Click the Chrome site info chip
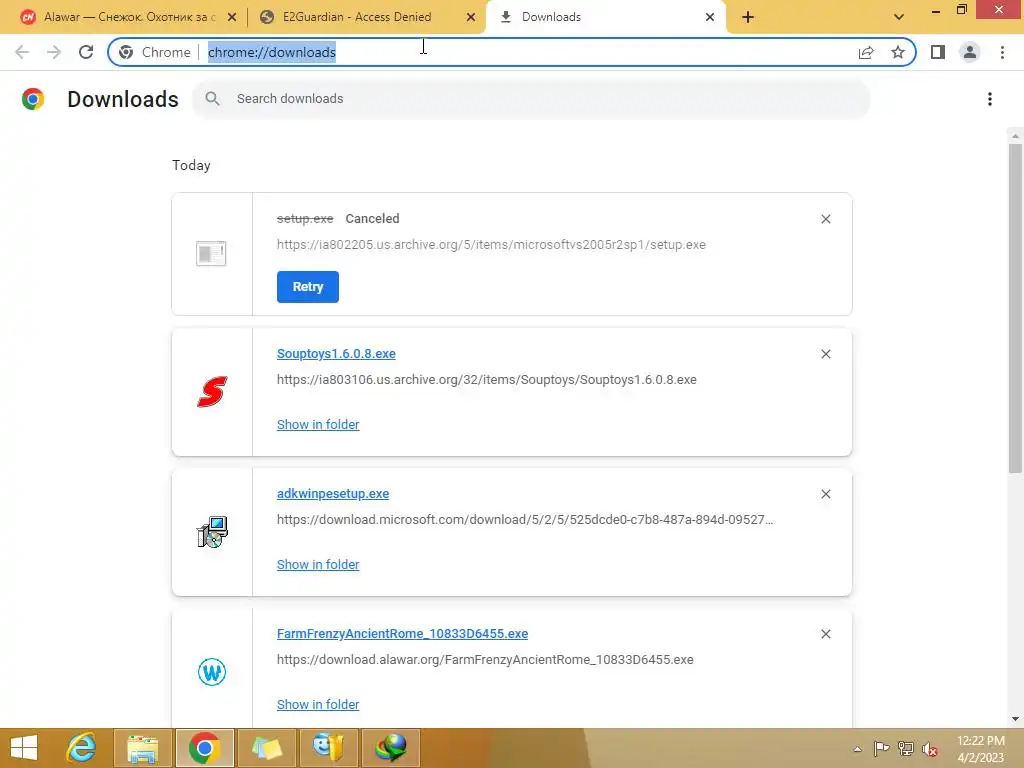The width and height of the screenshot is (1024, 768). tap(155, 52)
